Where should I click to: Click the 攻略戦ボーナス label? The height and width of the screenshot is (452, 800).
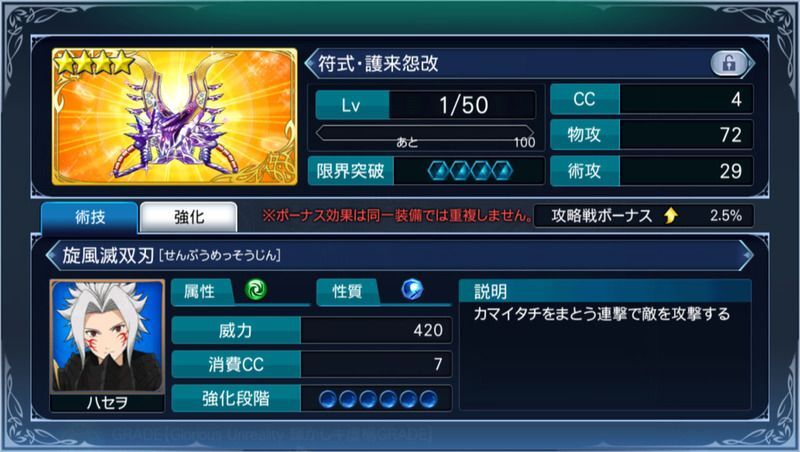point(602,216)
